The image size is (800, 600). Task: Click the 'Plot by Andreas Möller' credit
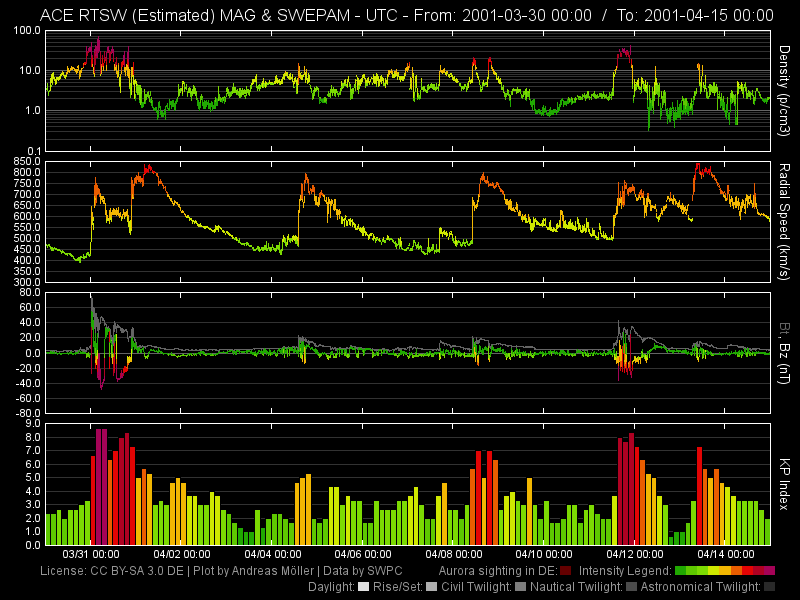tap(253, 570)
